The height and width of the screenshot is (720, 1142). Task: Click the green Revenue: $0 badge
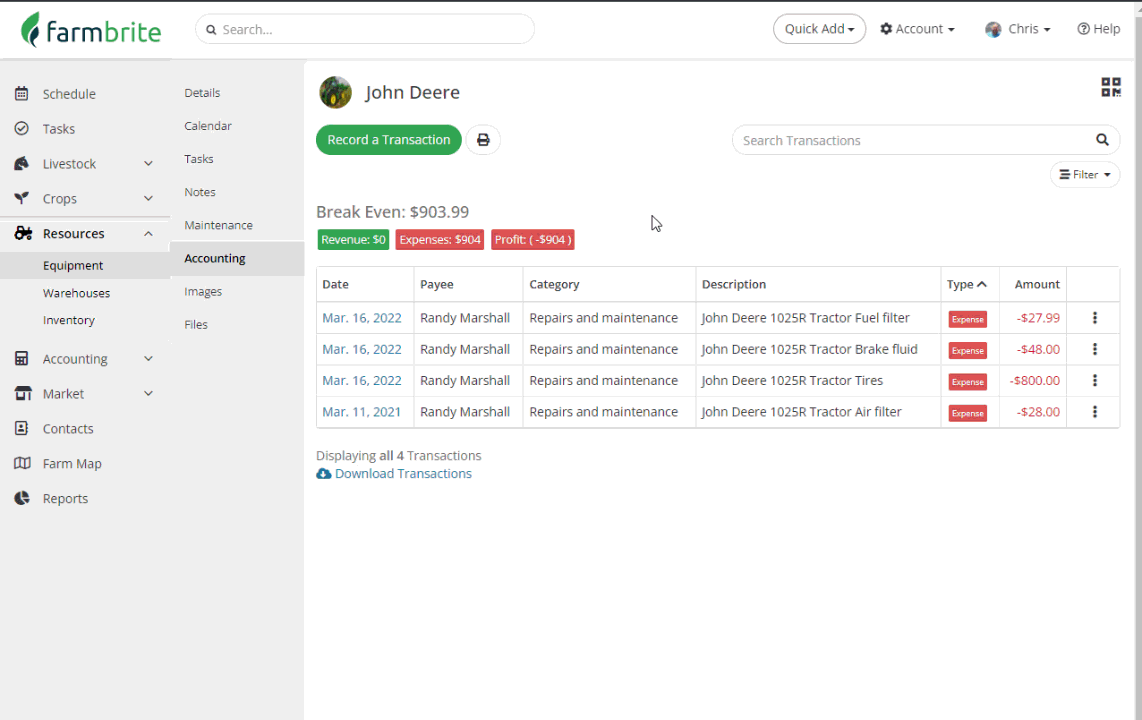click(353, 240)
